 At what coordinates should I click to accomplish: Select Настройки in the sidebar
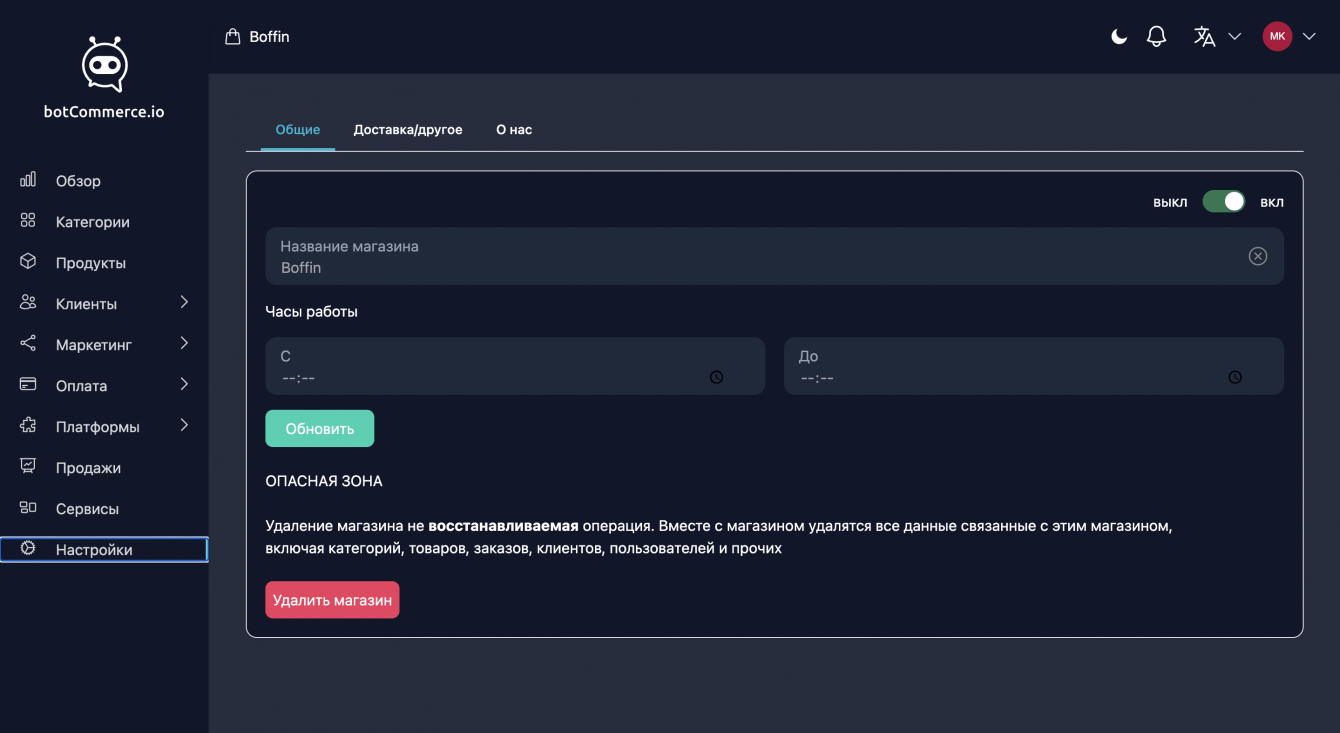pos(104,550)
